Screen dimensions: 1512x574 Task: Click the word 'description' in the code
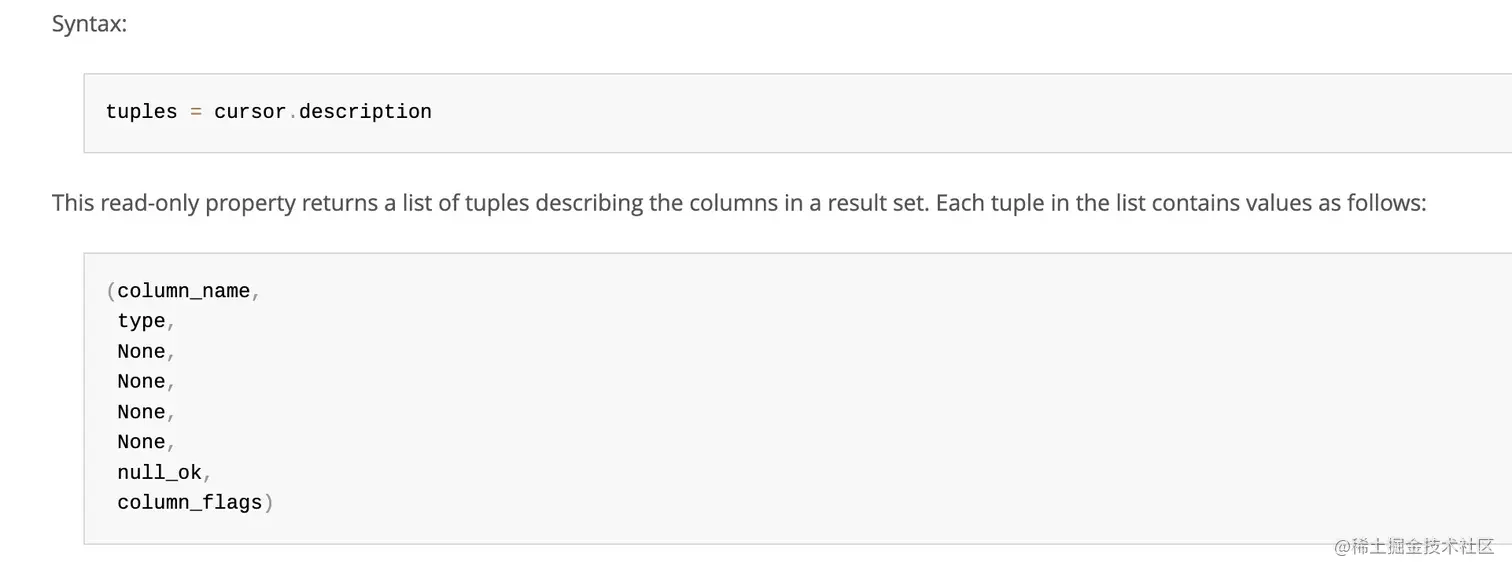[x=365, y=112]
